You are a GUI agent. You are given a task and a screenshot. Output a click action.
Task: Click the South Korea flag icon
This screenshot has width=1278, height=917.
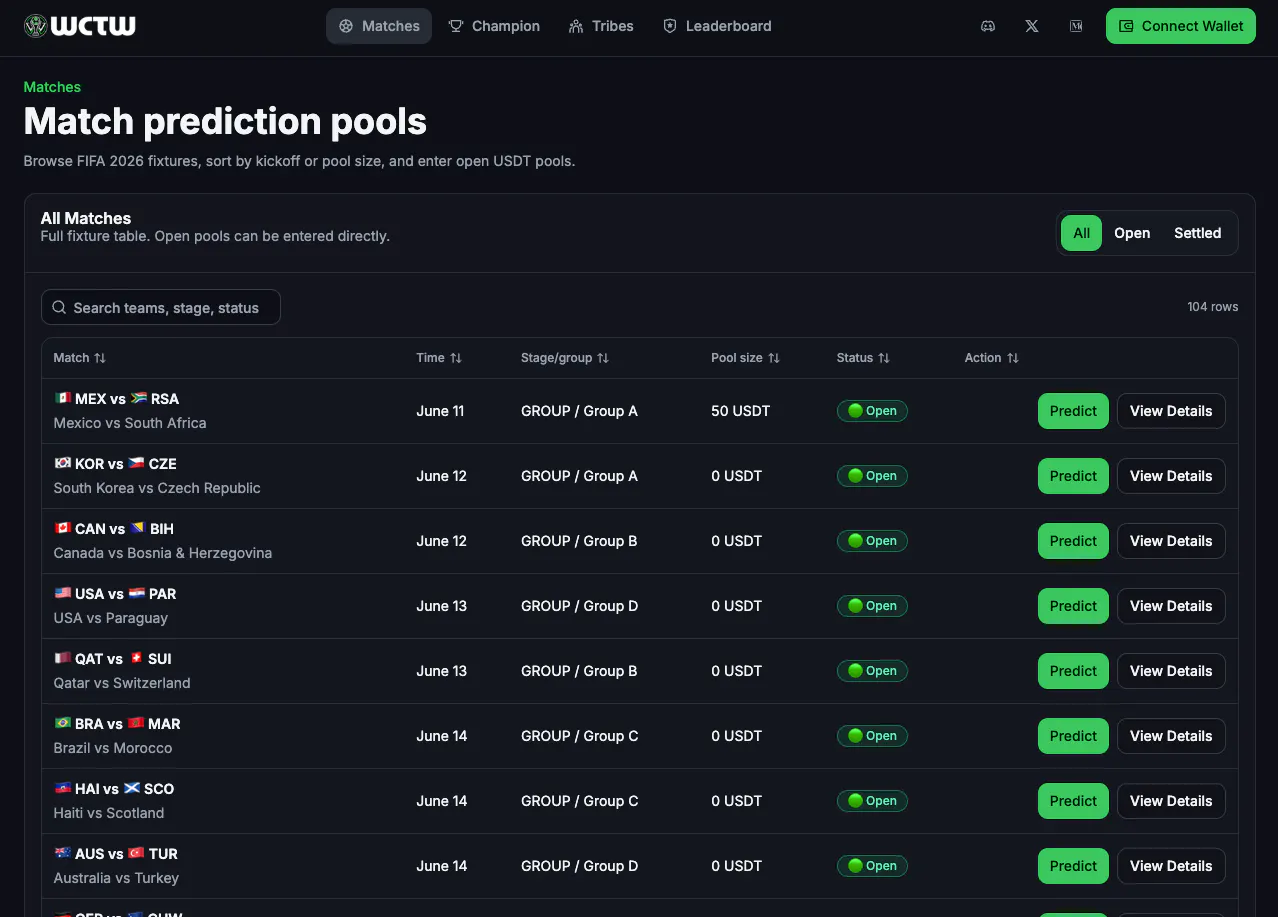(x=63, y=463)
